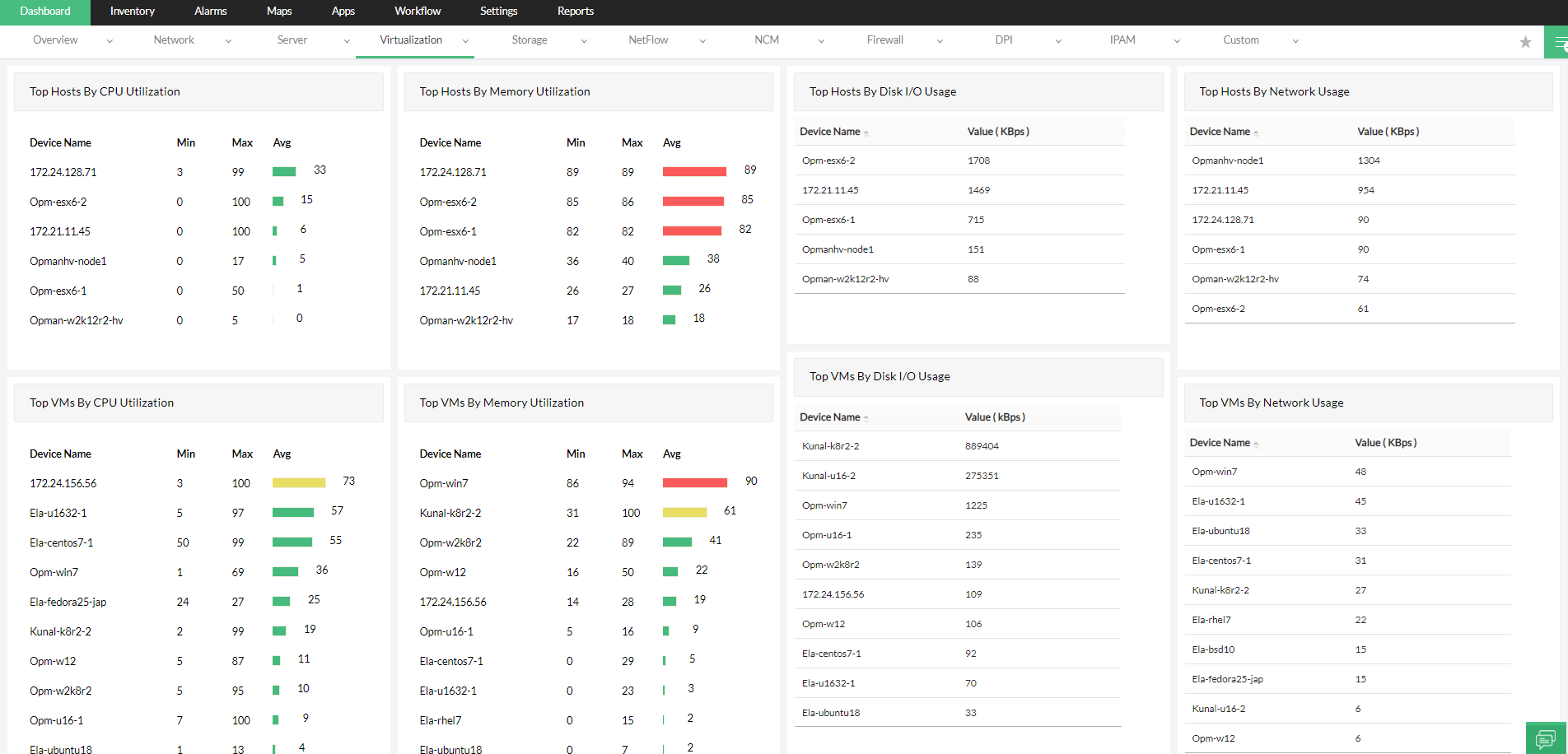Switch to the NetFlow dashboard tab
1568x754 pixels.
(648, 40)
